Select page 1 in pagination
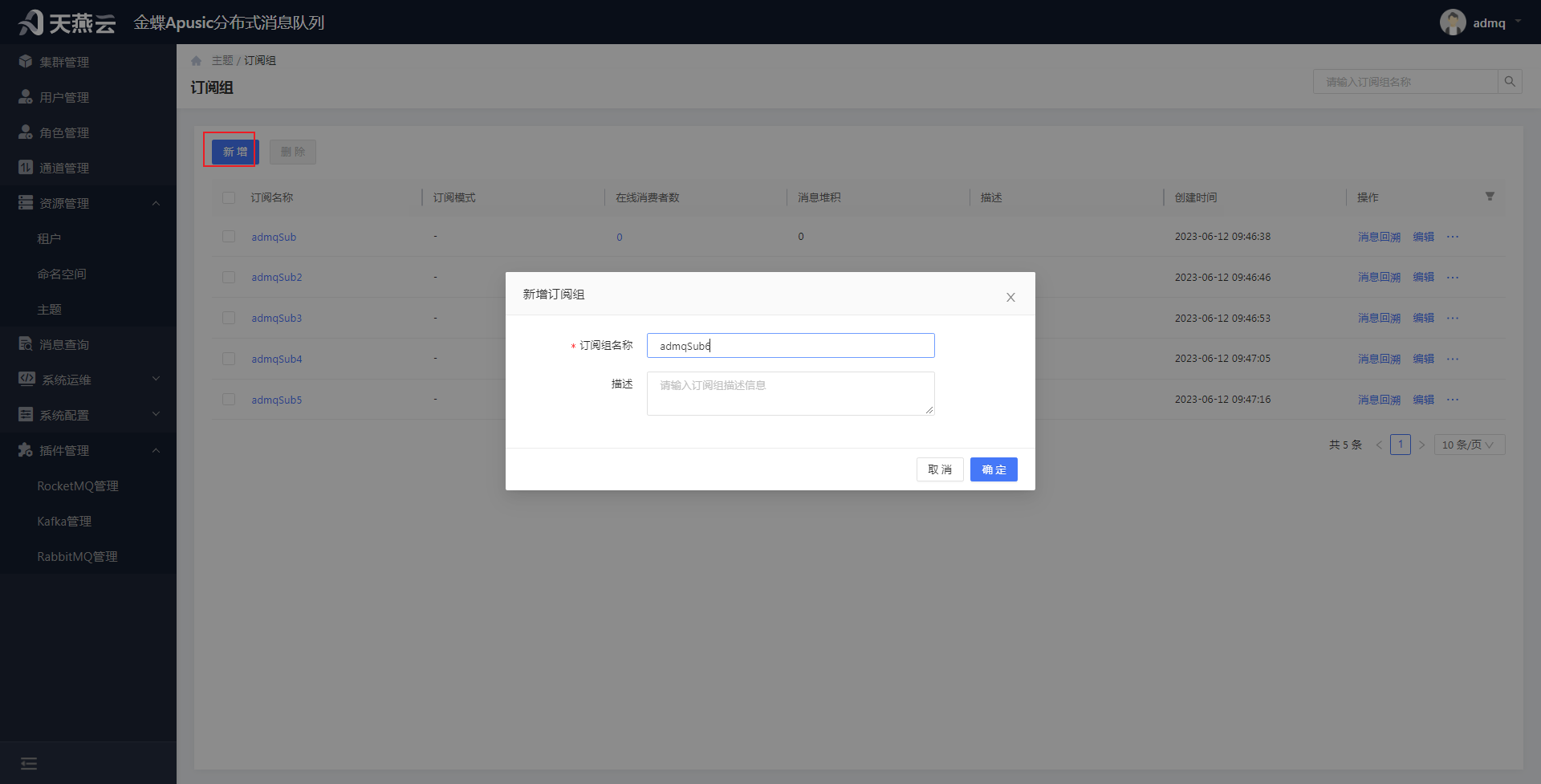Image resolution: width=1541 pixels, height=784 pixels. pos(1401,445)
